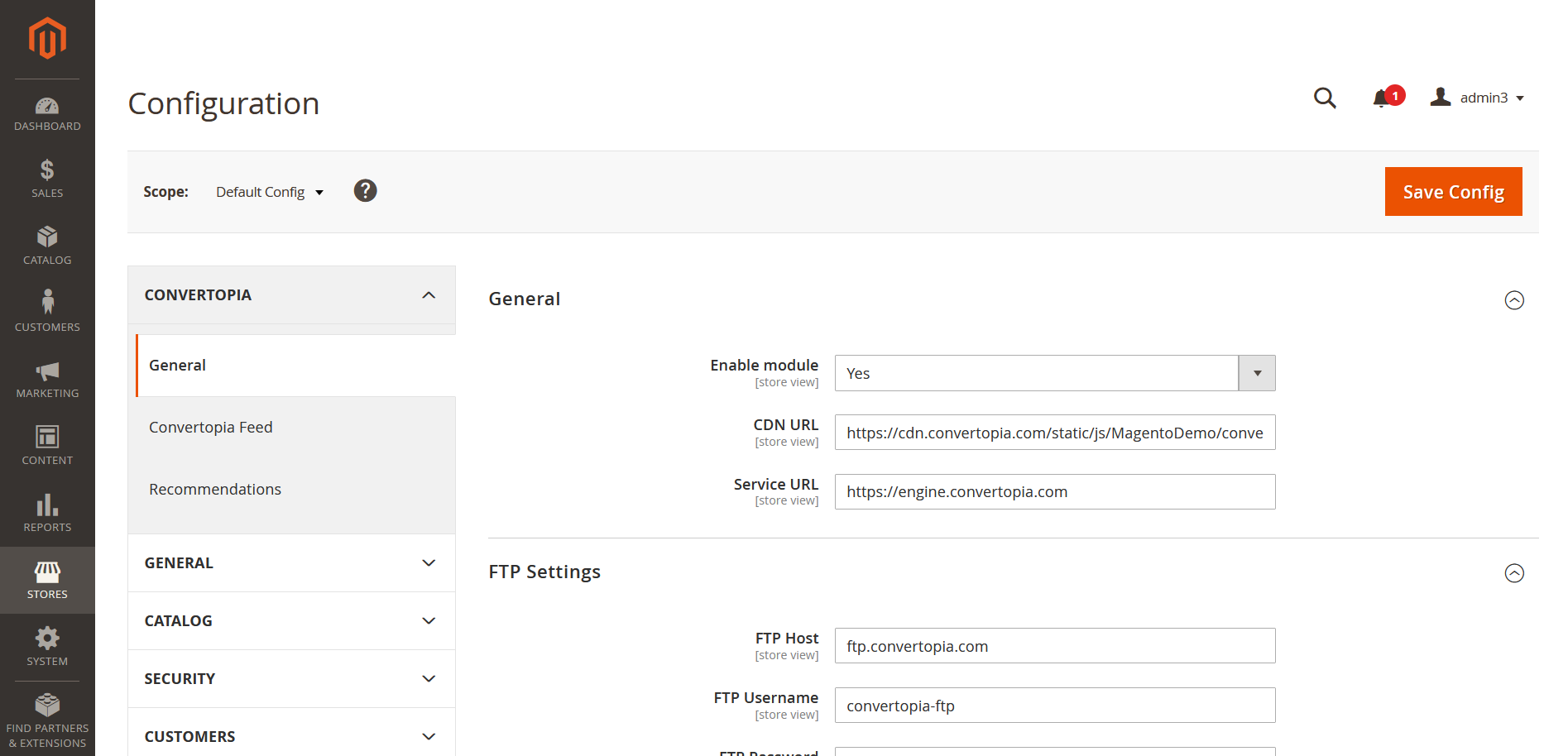This screenshot has height=756, width=1568.
Task: Click the admin3 user avatar icon
Action: [1441, 97]
